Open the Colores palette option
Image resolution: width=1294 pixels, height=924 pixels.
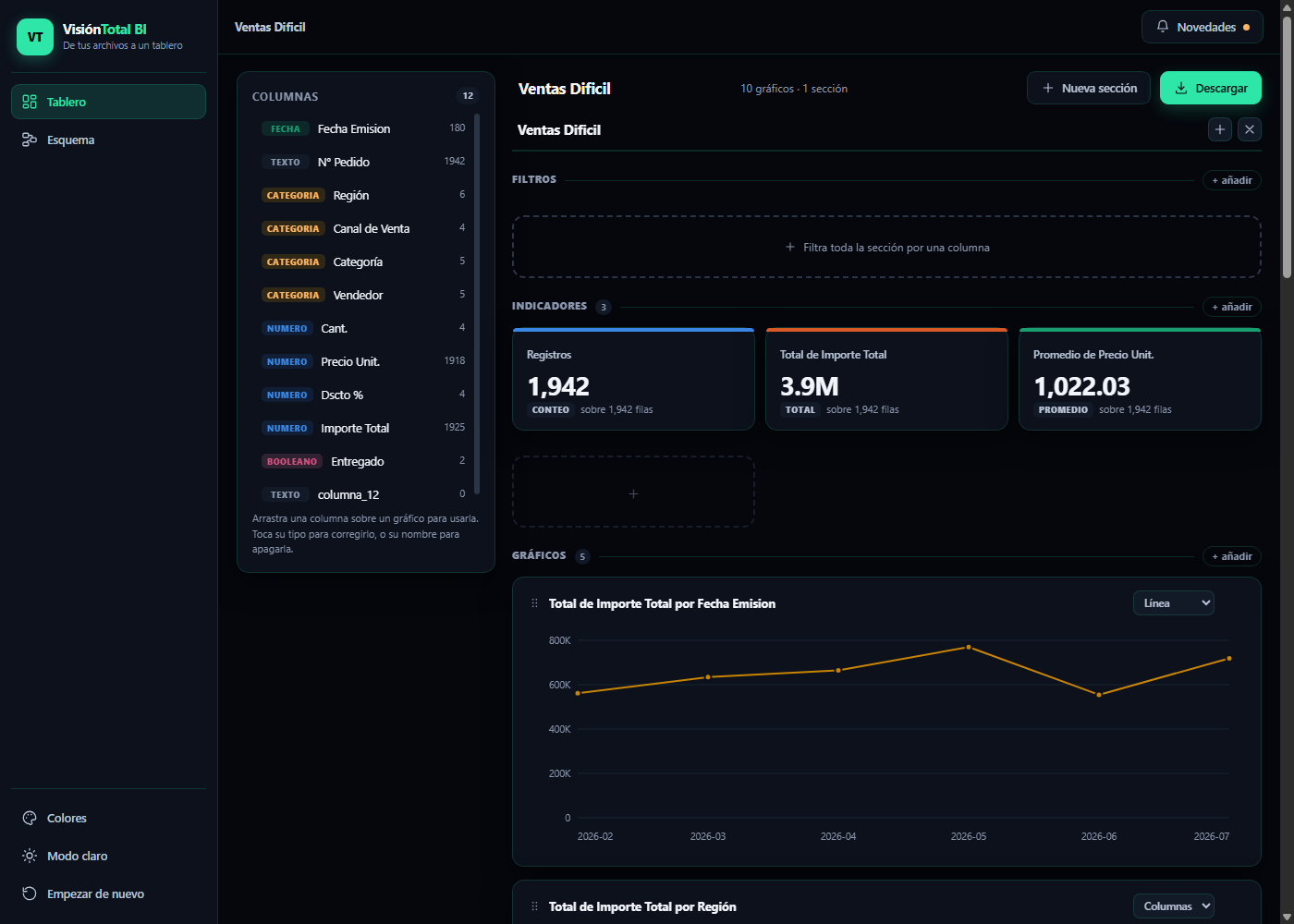coord(108,818)
